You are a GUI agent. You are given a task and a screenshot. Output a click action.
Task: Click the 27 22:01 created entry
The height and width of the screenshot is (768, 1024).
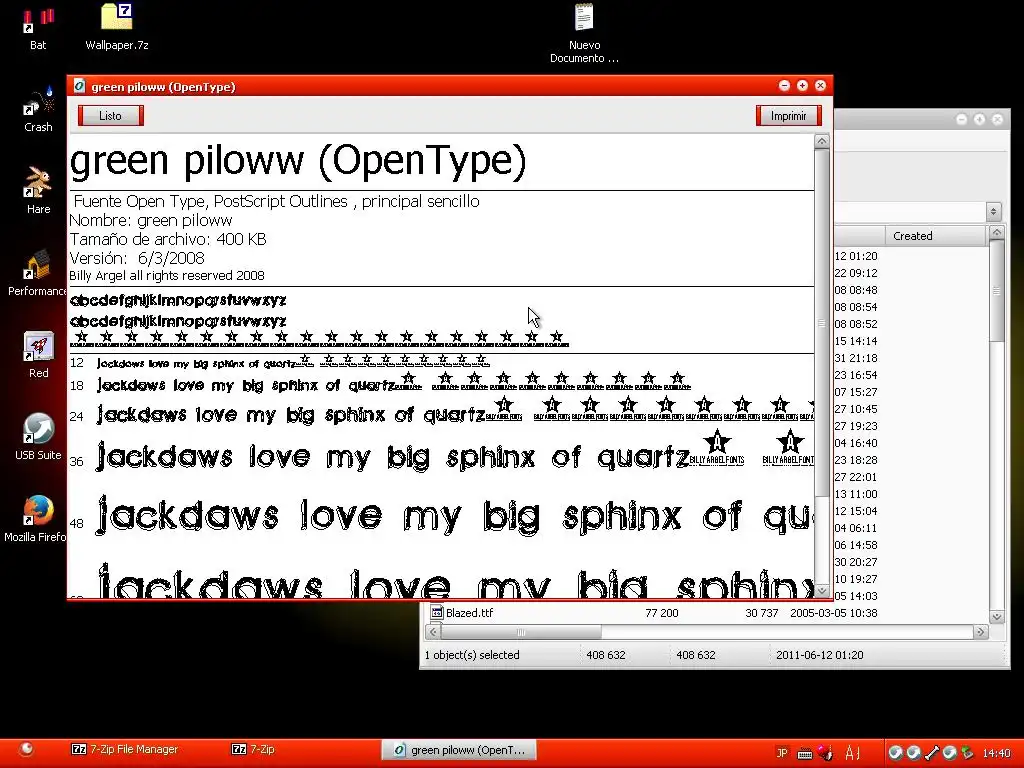pos(856,477)
